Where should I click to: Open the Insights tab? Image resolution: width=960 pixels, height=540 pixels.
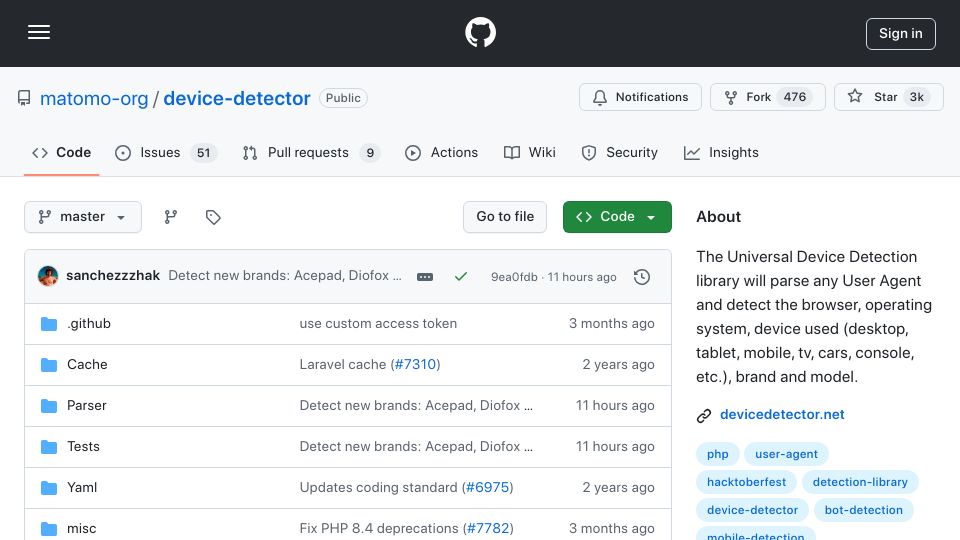(x=721, y=152)
